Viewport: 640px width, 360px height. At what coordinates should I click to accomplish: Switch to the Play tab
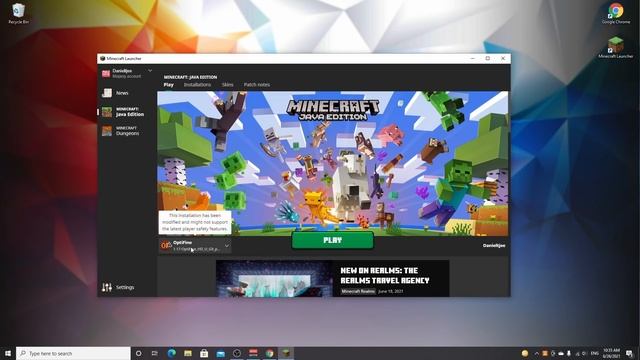(169, 84)
